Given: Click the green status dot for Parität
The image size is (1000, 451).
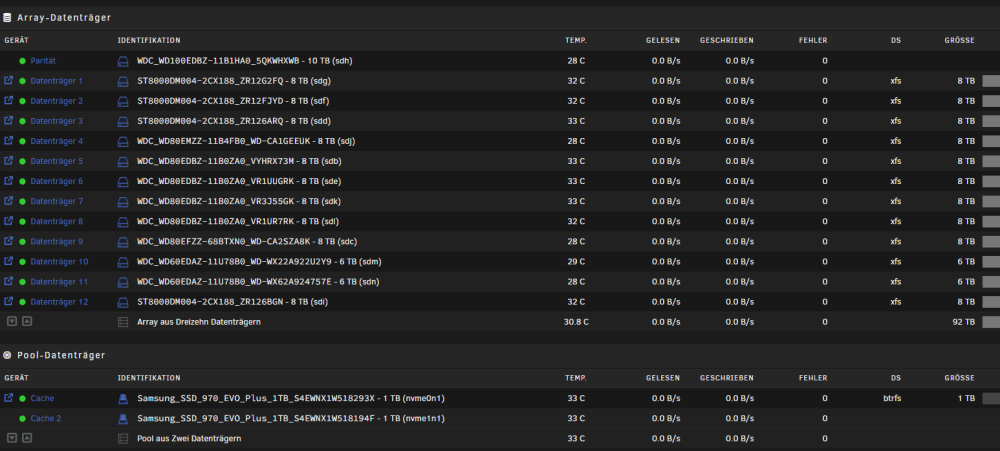Looking at the screenshot, I should point(22,61).
